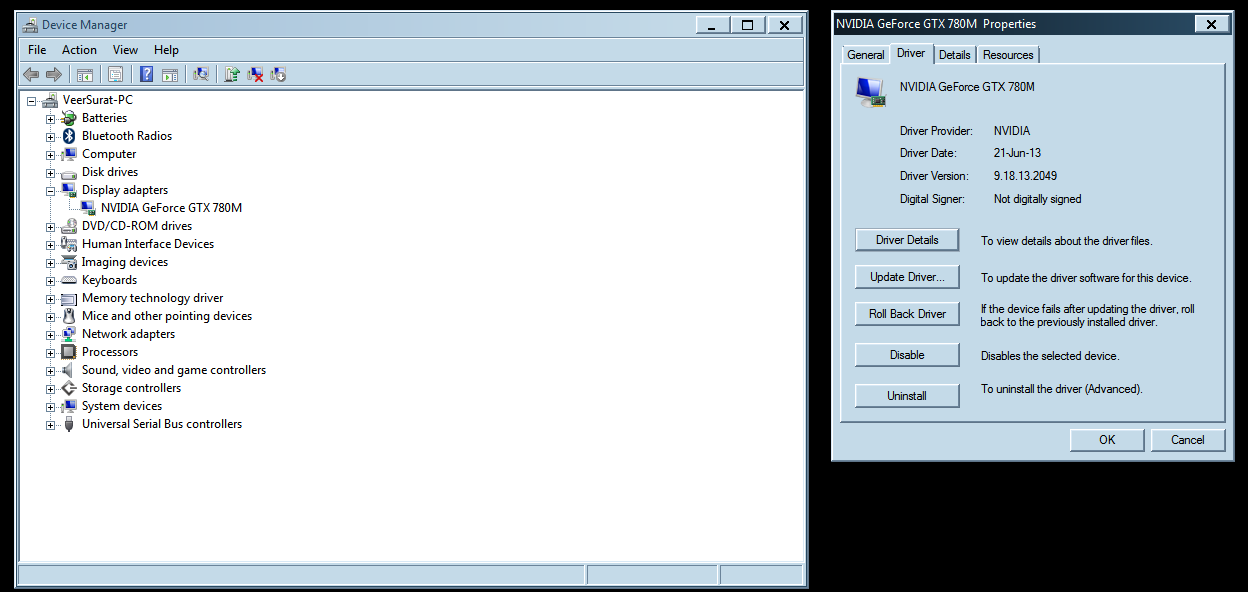
Task: Select NVIDIA GeForce GTX 780M tree item
Action: (172, 208)
